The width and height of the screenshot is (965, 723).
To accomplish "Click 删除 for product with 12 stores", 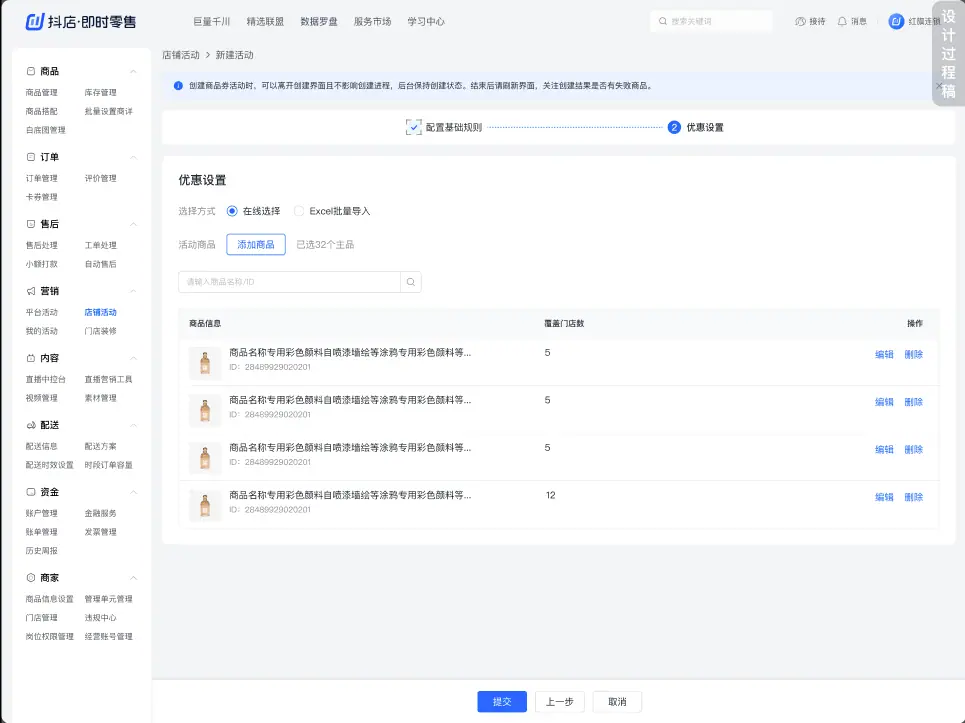I will [x=914, y=497].
